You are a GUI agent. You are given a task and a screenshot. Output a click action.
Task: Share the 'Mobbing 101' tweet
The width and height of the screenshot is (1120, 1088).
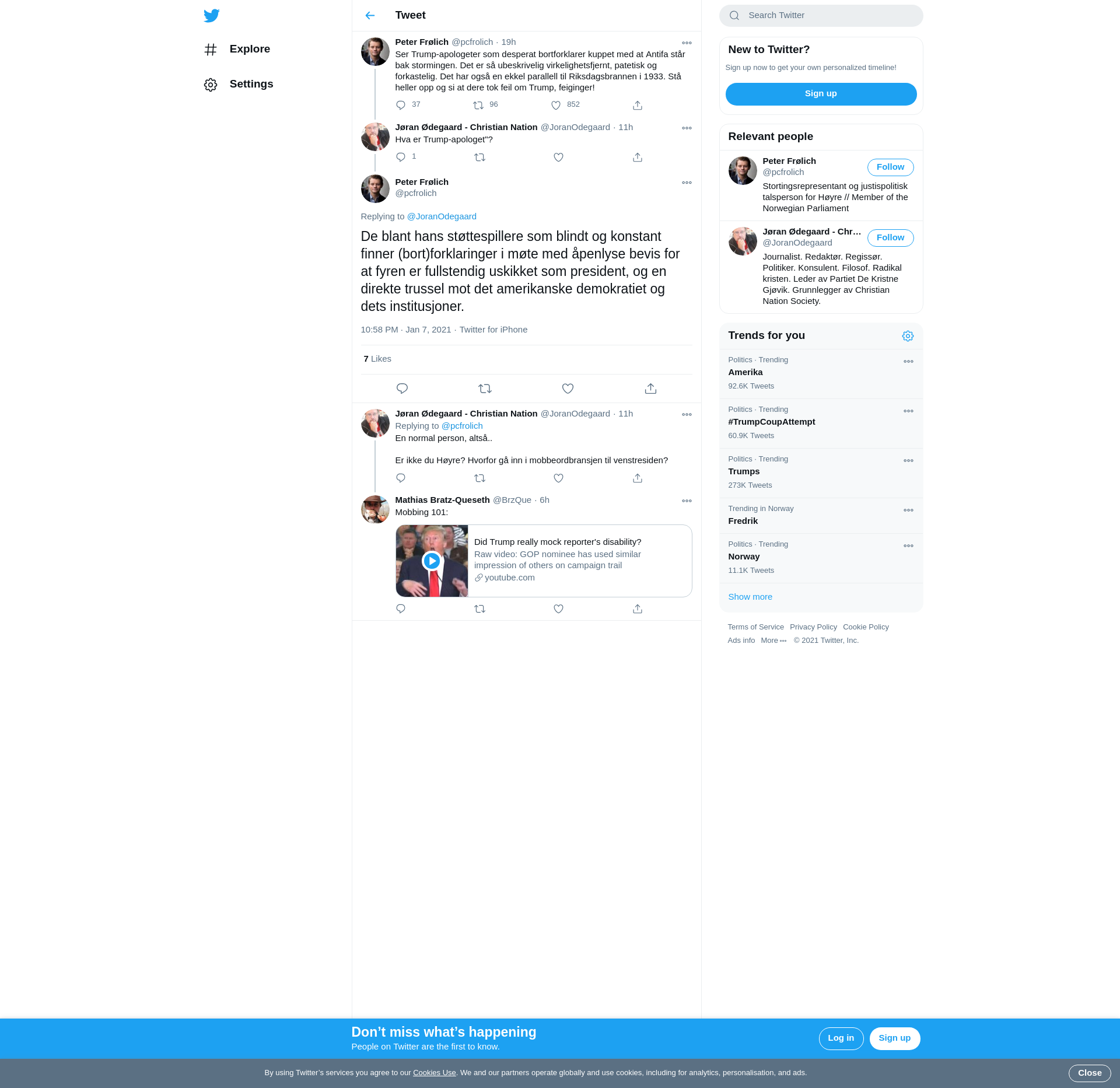pos(638,608)
